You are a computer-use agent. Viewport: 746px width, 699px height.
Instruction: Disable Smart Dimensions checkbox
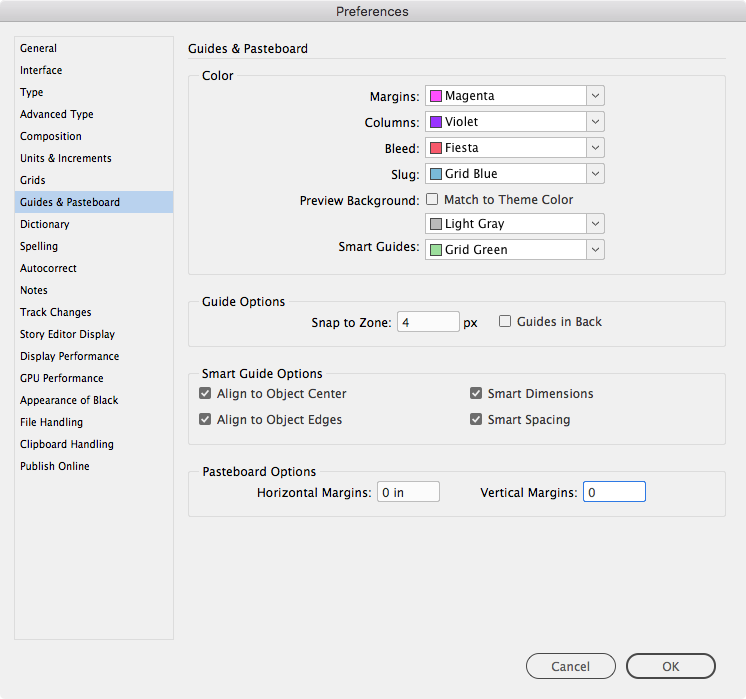[477, 394]
